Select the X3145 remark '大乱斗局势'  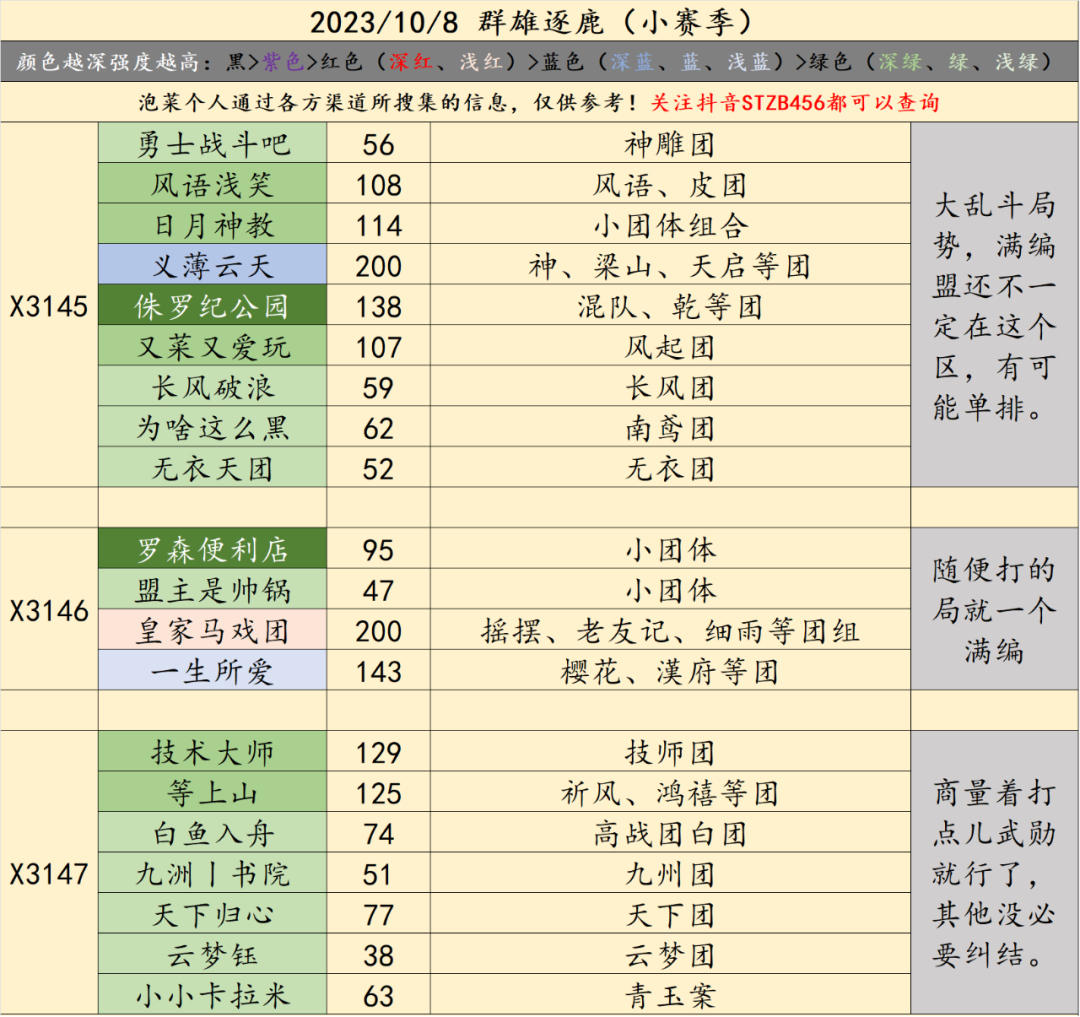pos(995,305)
